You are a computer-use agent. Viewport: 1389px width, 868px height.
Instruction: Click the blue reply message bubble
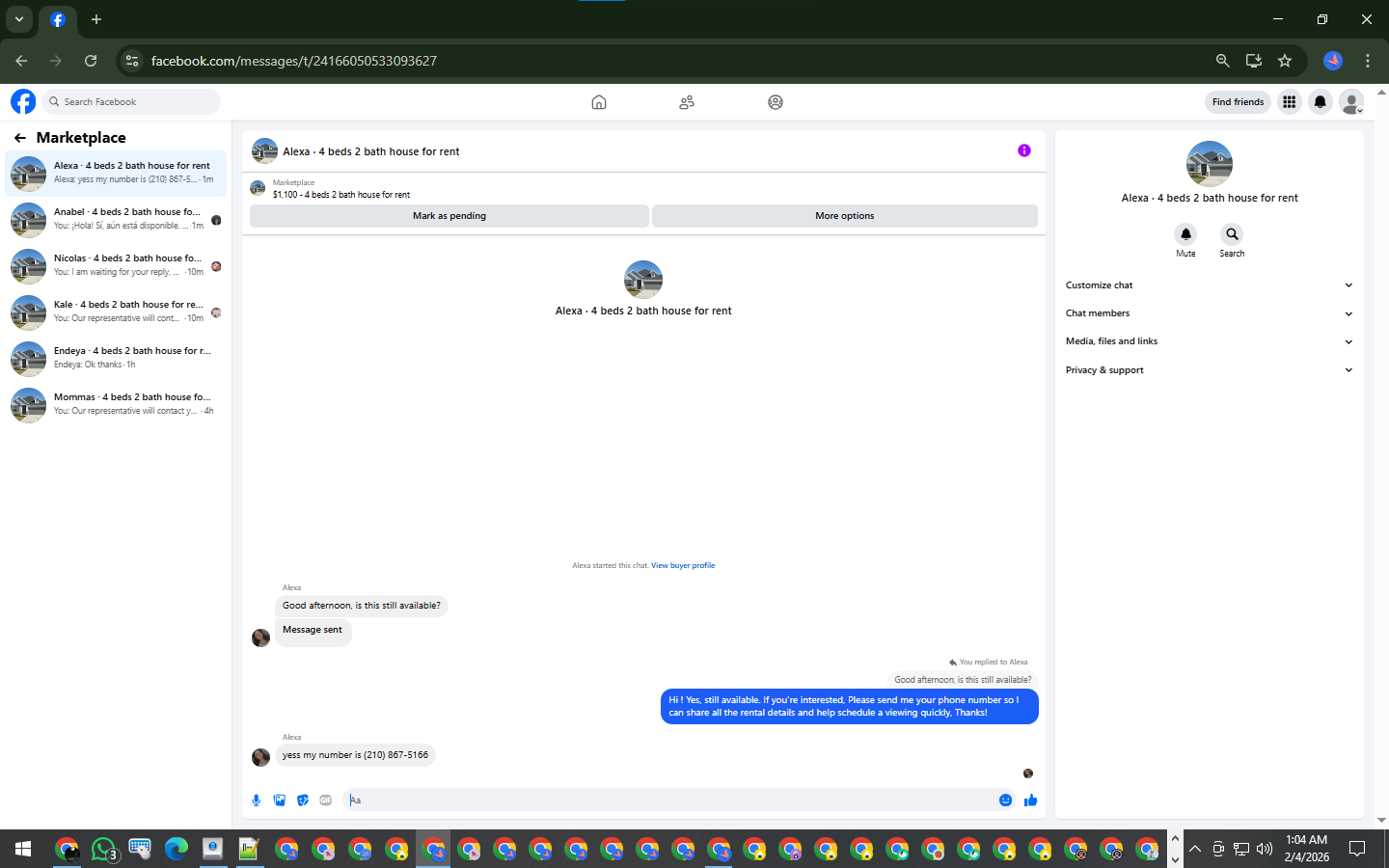pyautogui.click(x=850, y=706)
